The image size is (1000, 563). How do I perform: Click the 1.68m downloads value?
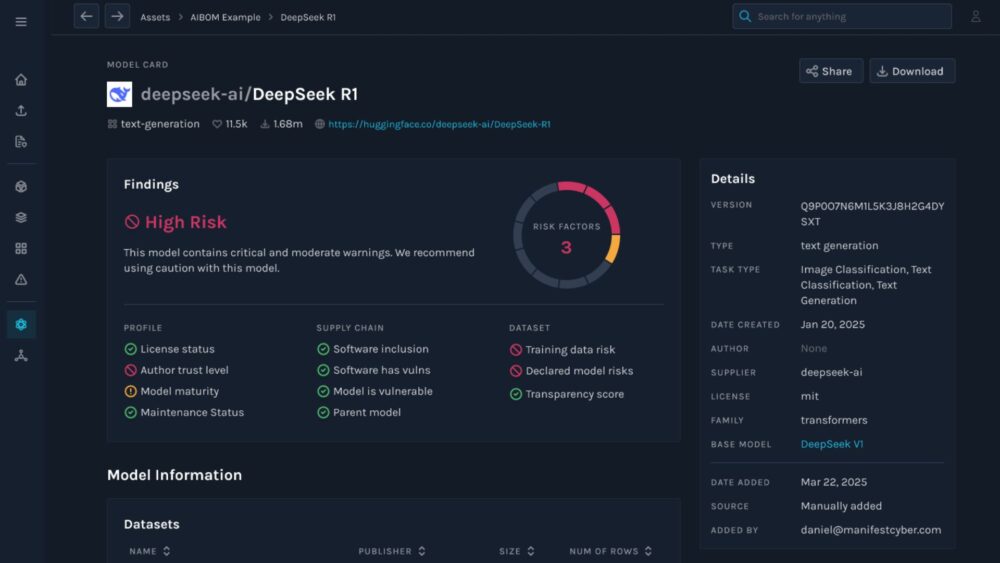[x=288, y=124]
